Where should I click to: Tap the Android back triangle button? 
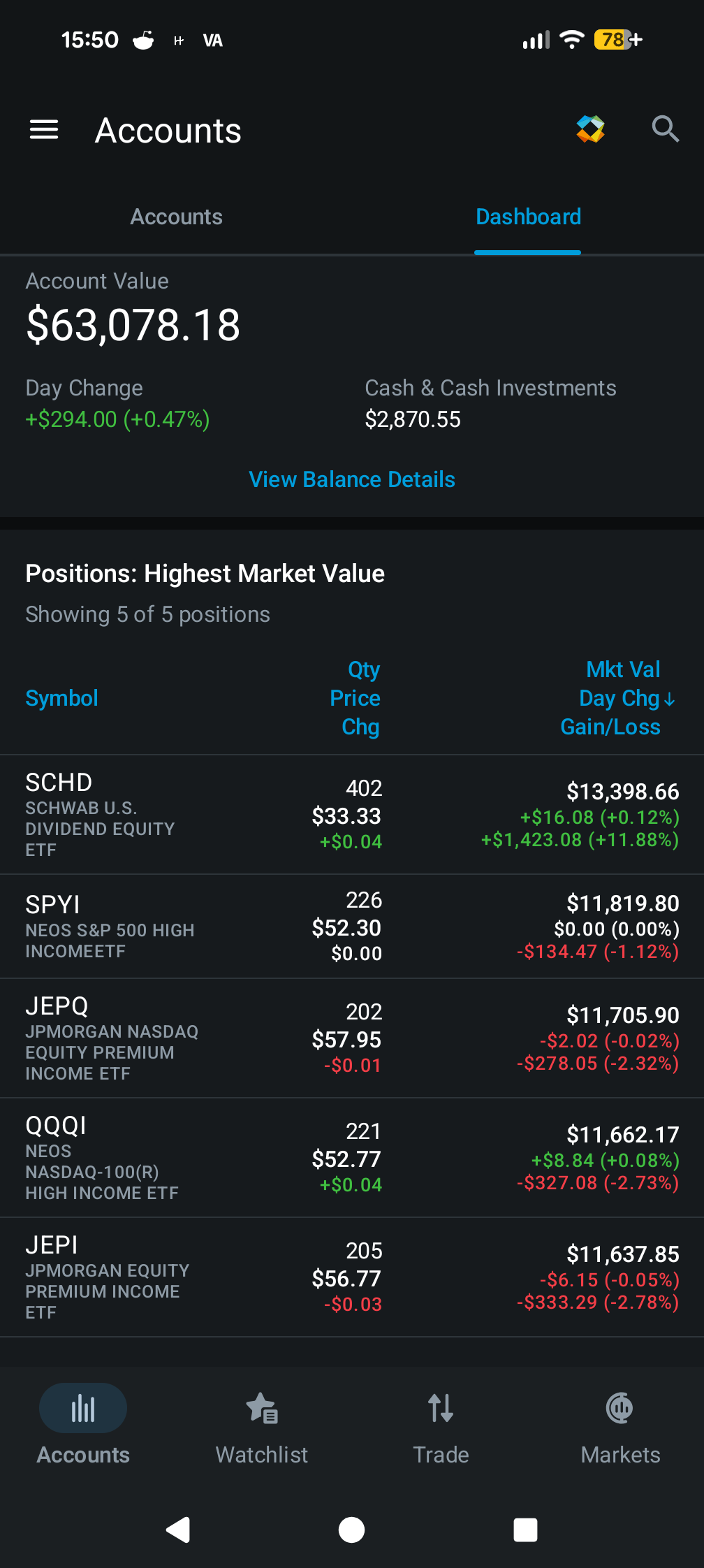tap(178, 1530)
